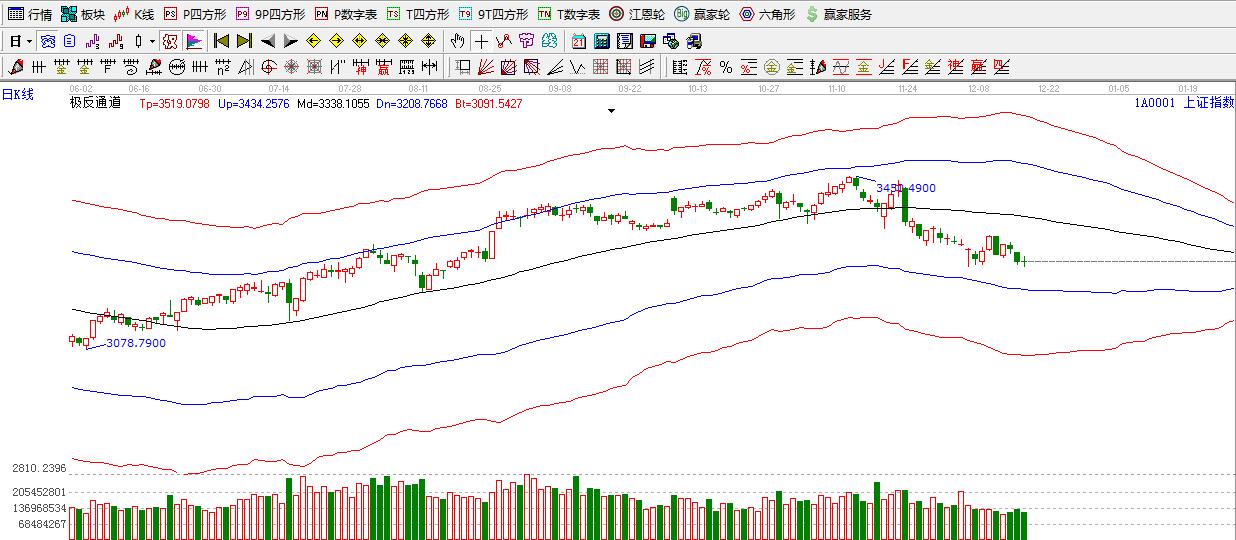The image size is (1236, 540).
Task: Open the 行情 market quotes view
Action: point(30,14)
